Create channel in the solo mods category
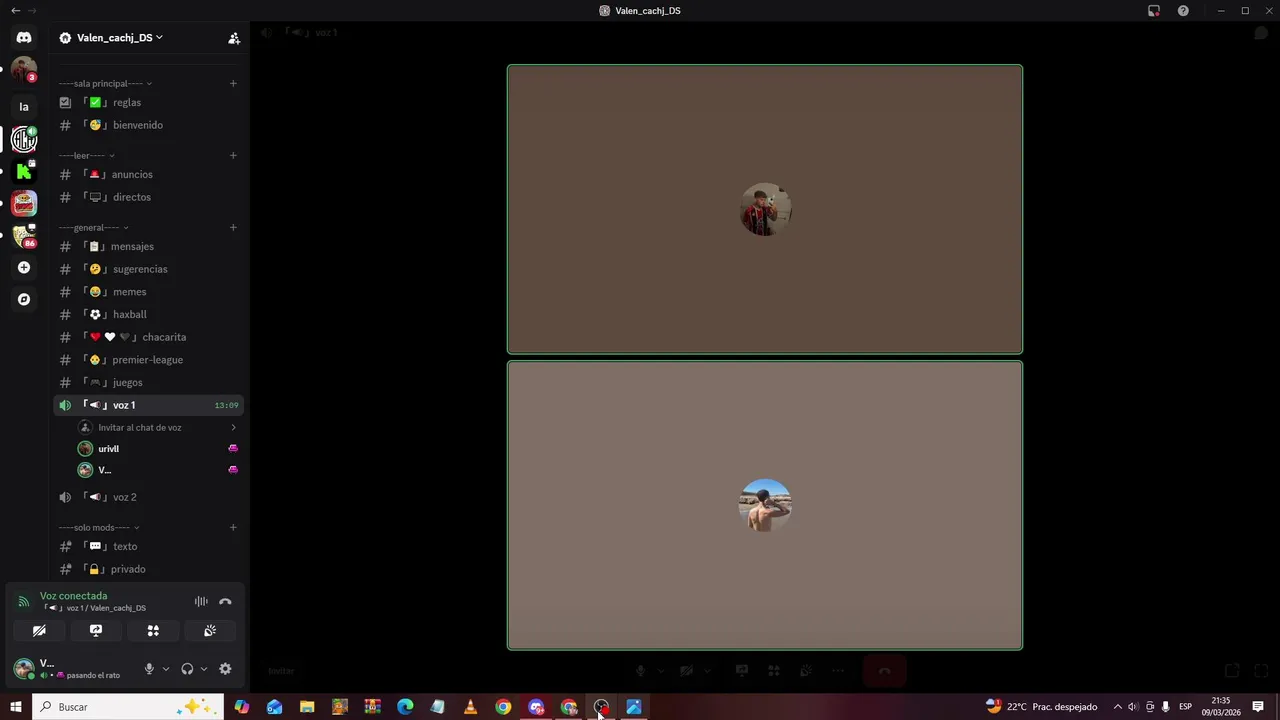 click(x=233, y=527)
